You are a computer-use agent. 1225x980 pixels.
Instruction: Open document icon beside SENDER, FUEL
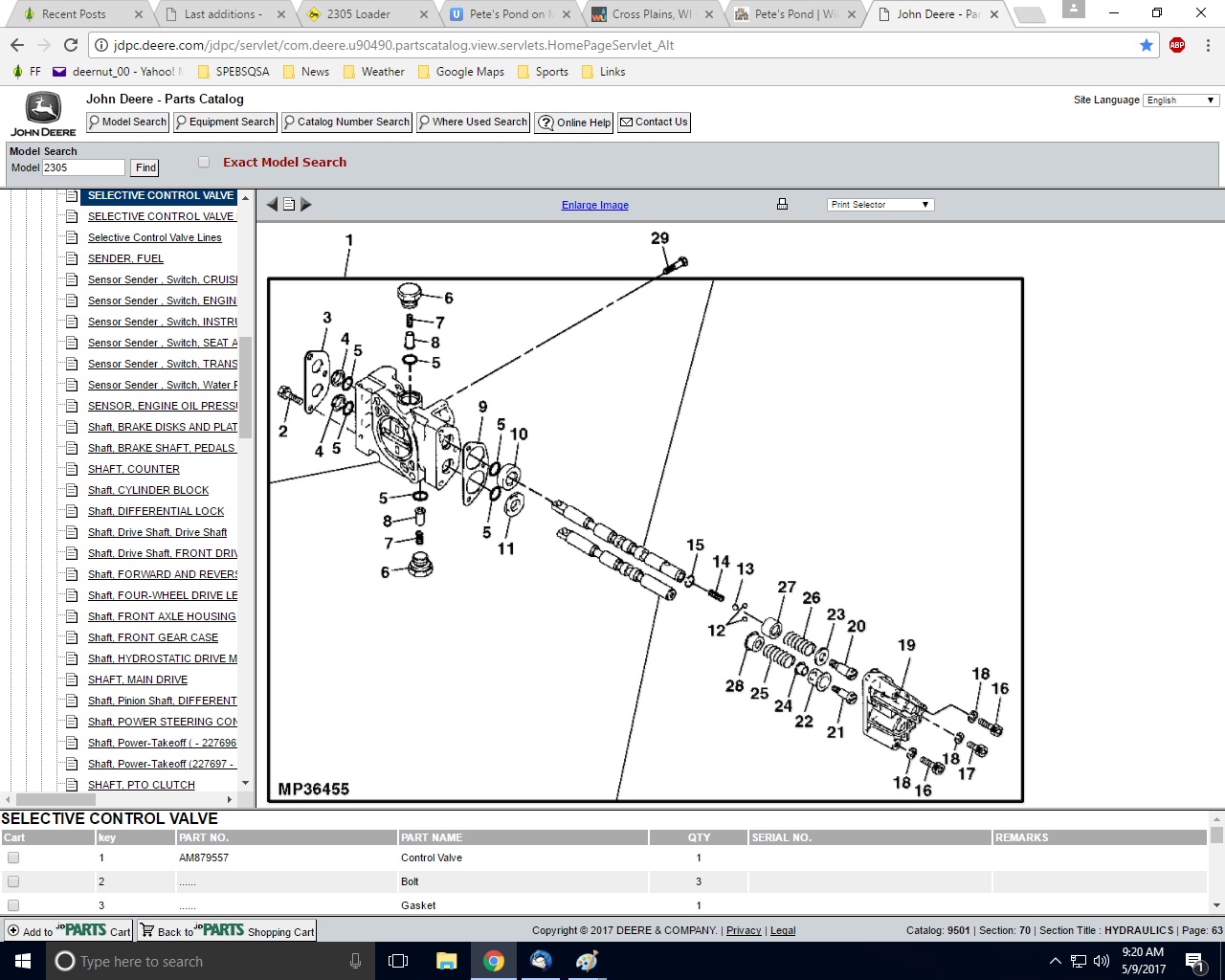click(x=72, y=258)
